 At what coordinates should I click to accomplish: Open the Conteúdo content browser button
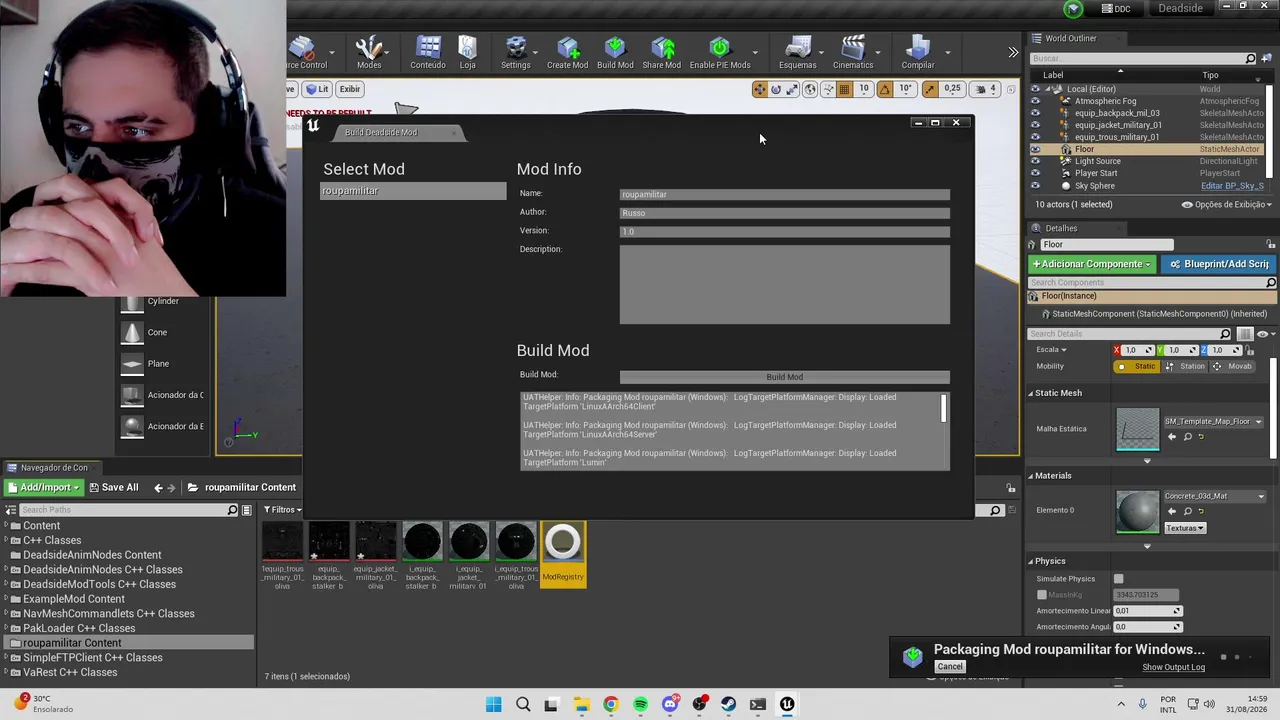click(x=428, y=53)
